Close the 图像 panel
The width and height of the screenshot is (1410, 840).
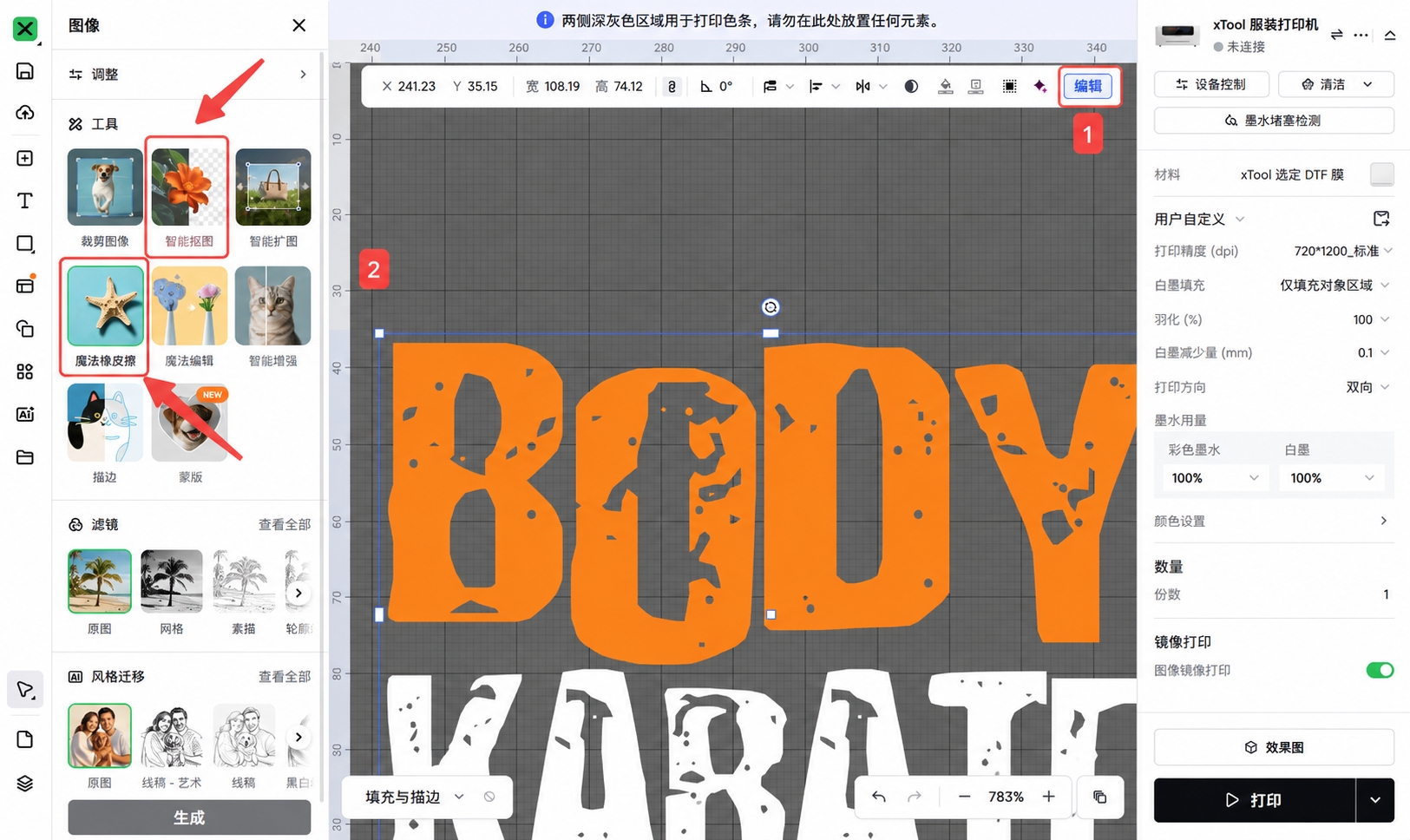298,25
